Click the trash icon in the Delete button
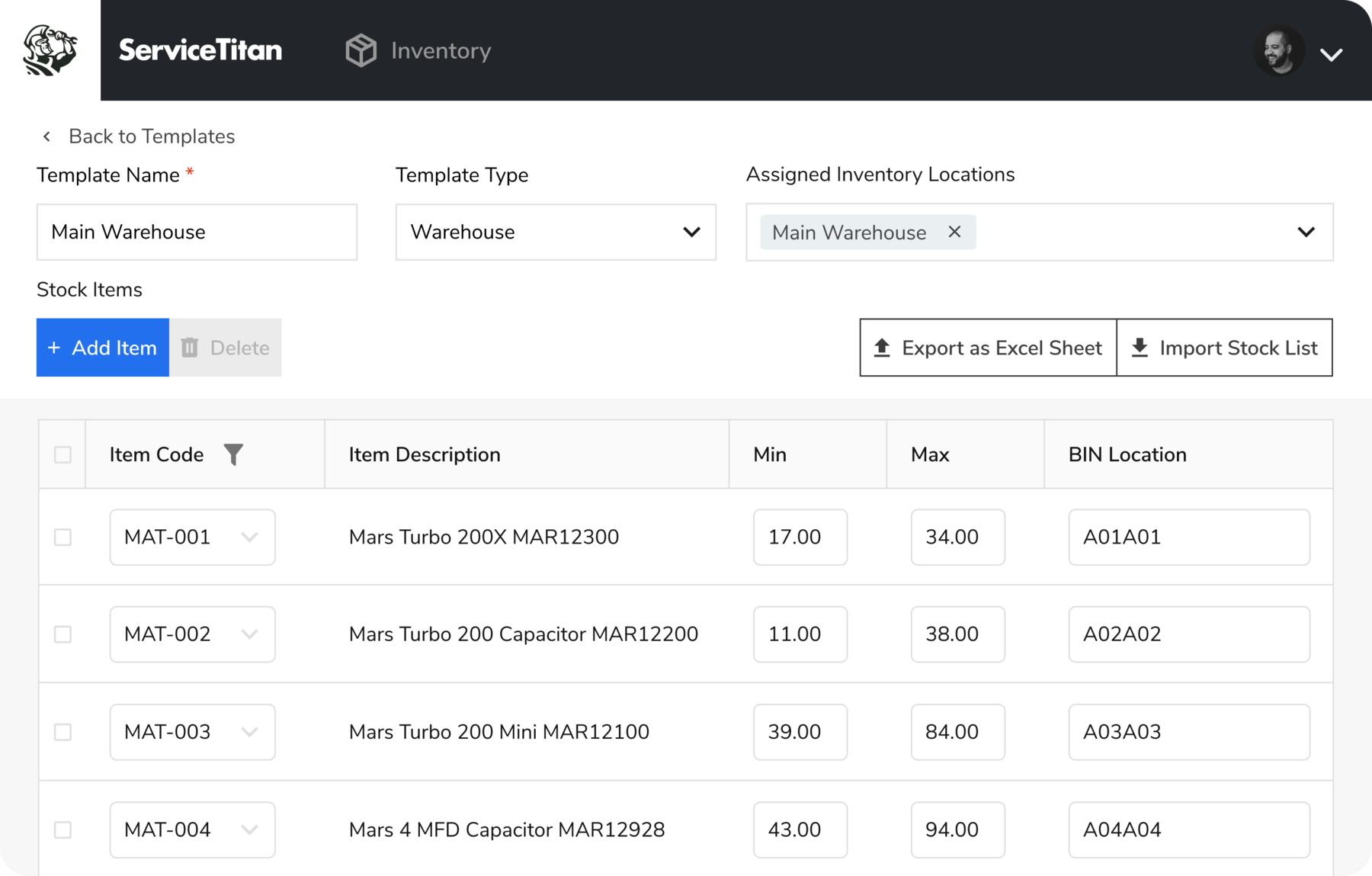Image resolution: width=1372 pixels, height=876 pixels. 190,347
